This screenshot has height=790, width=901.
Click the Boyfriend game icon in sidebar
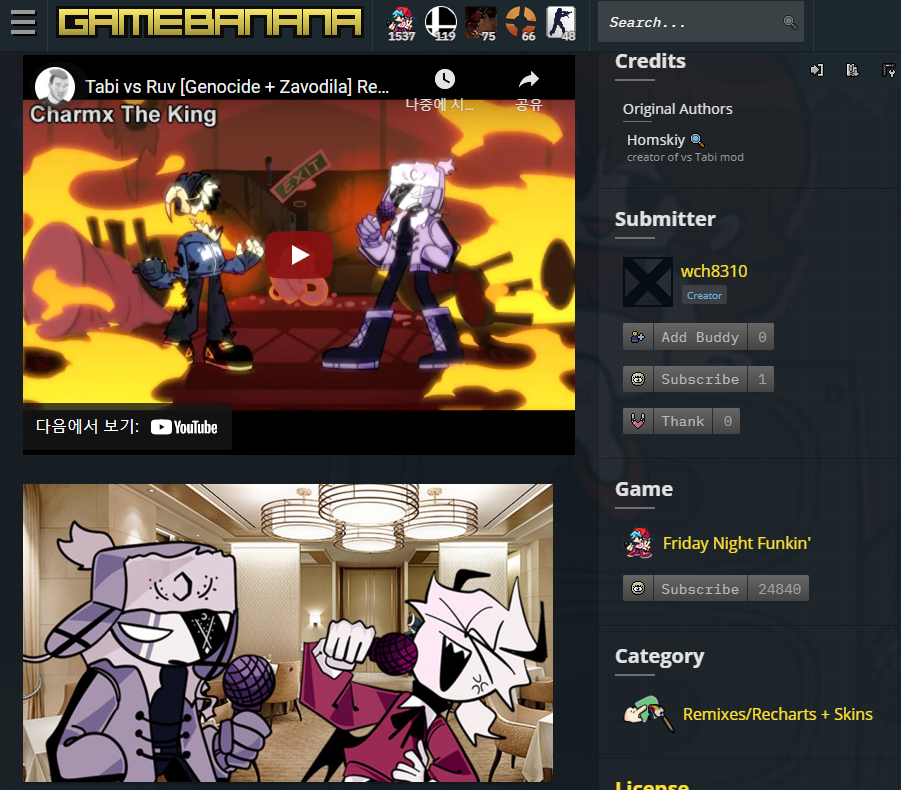pyautogui.click(x=639, y=543)
